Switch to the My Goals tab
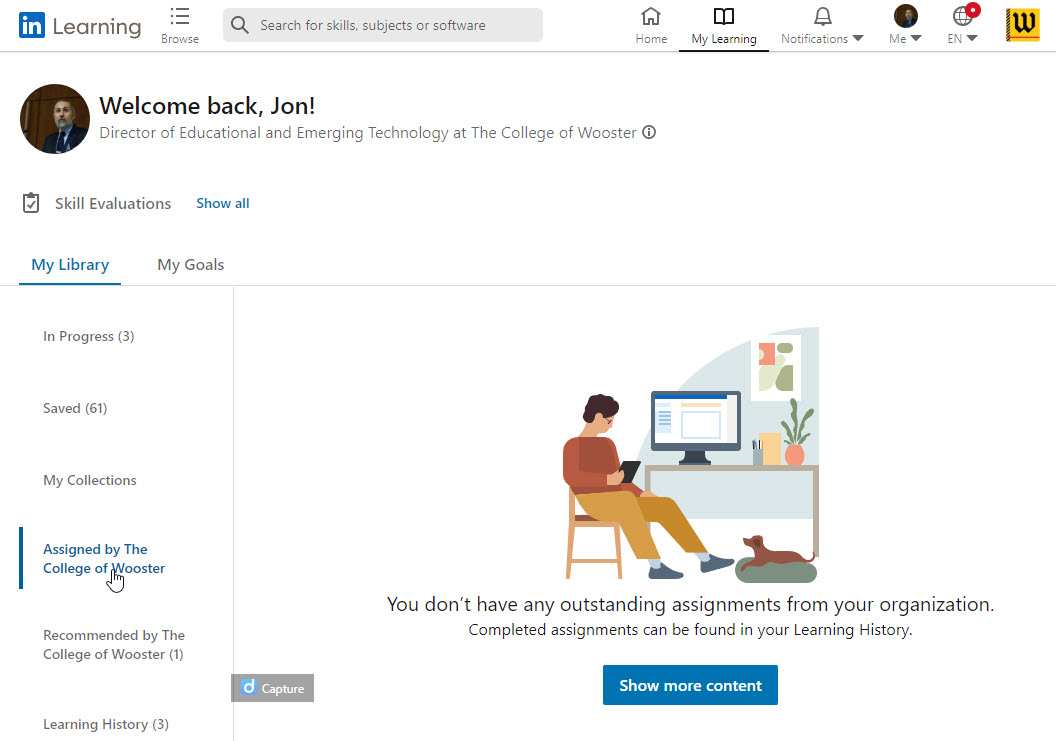The height and width of the screenshot is (741, 1056). (x=190, y=265)
